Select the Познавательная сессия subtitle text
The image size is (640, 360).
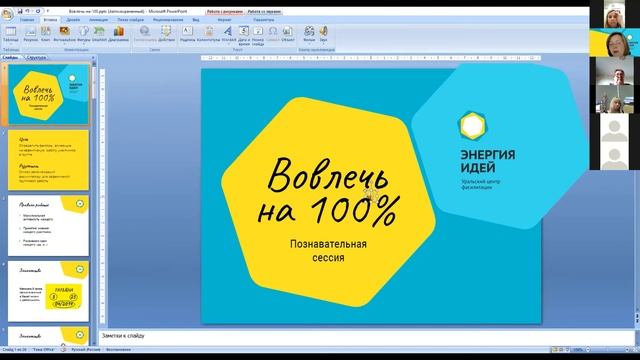tap(328, 251)
